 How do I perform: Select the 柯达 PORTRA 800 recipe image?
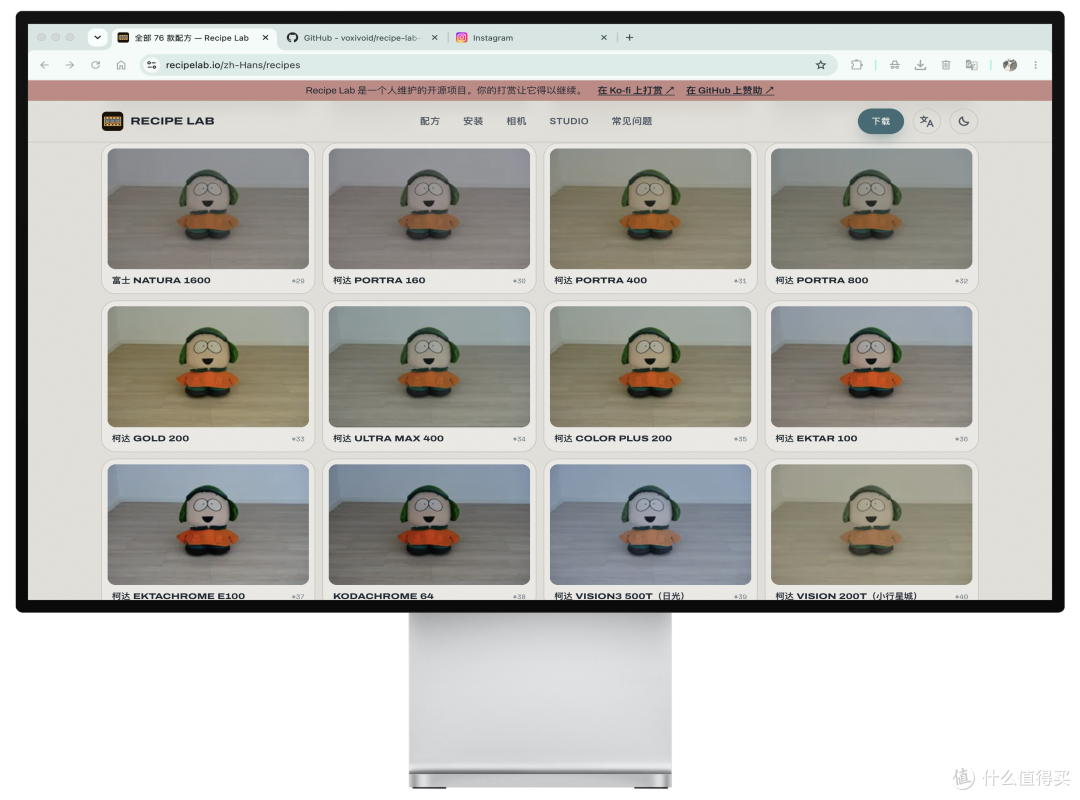pos(871,209)
